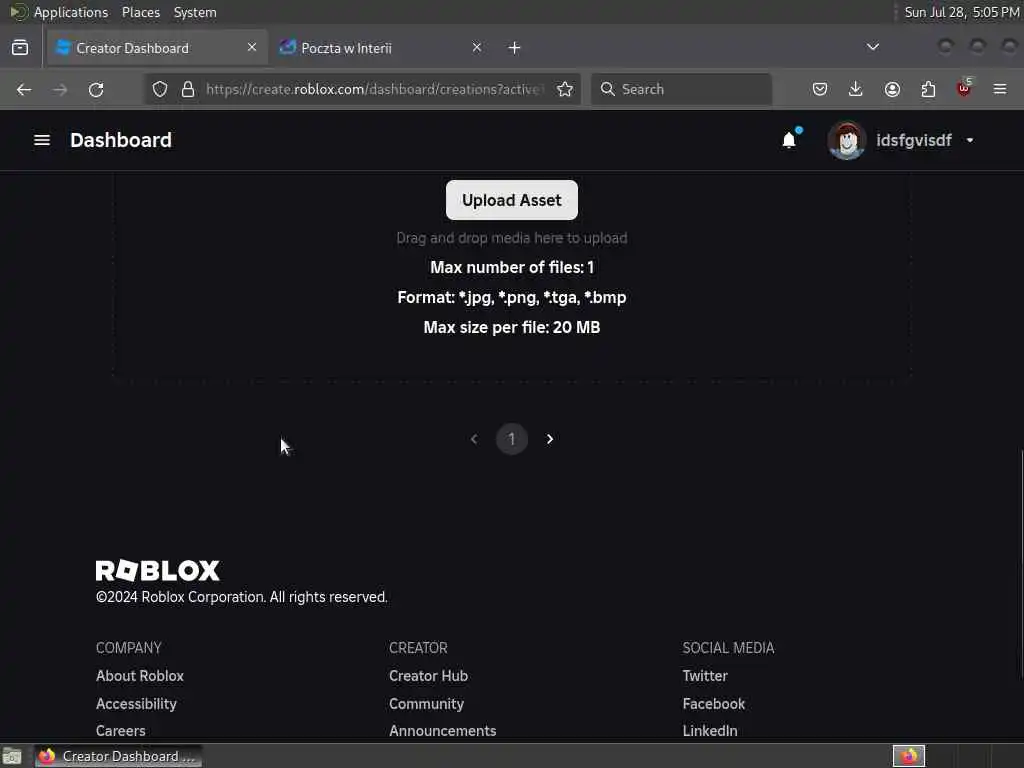Open notifications bell
This screenshot has height=768, width=1024.
[789, 140]
